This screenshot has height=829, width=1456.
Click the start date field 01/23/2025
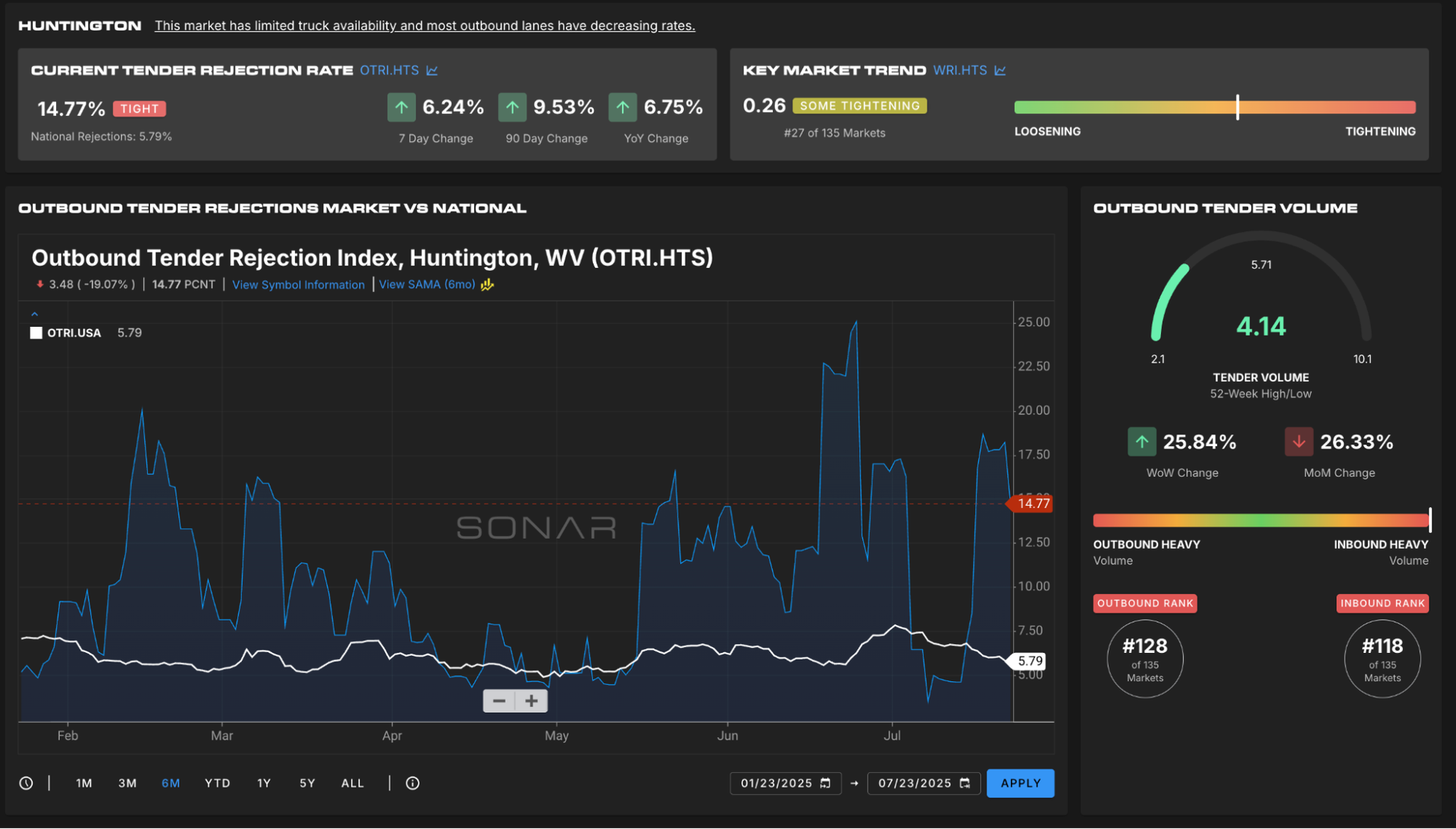786,783
